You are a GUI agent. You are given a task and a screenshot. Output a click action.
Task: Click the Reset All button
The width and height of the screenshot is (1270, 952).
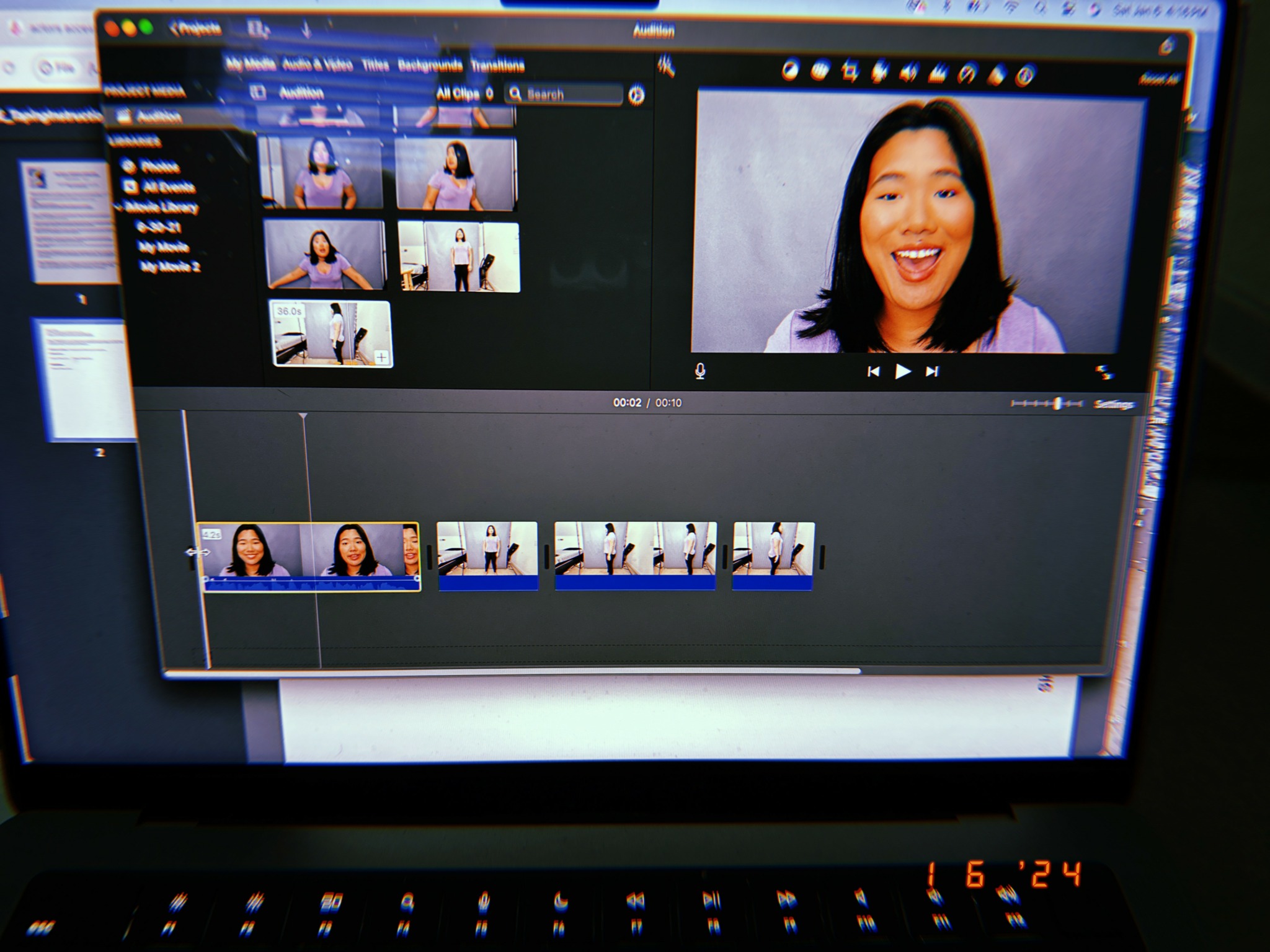pos(1158,79)
